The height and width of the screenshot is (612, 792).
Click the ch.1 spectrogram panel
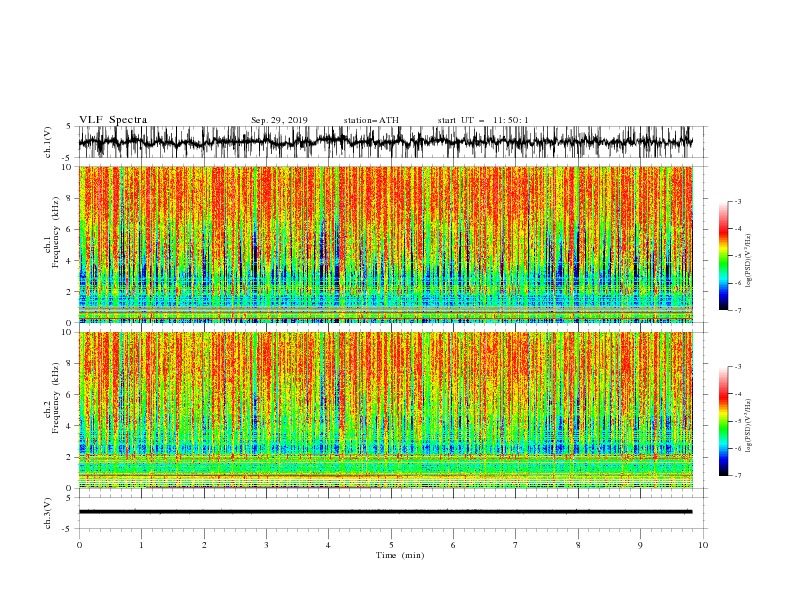pyautogui.click(x=385, y=244)
